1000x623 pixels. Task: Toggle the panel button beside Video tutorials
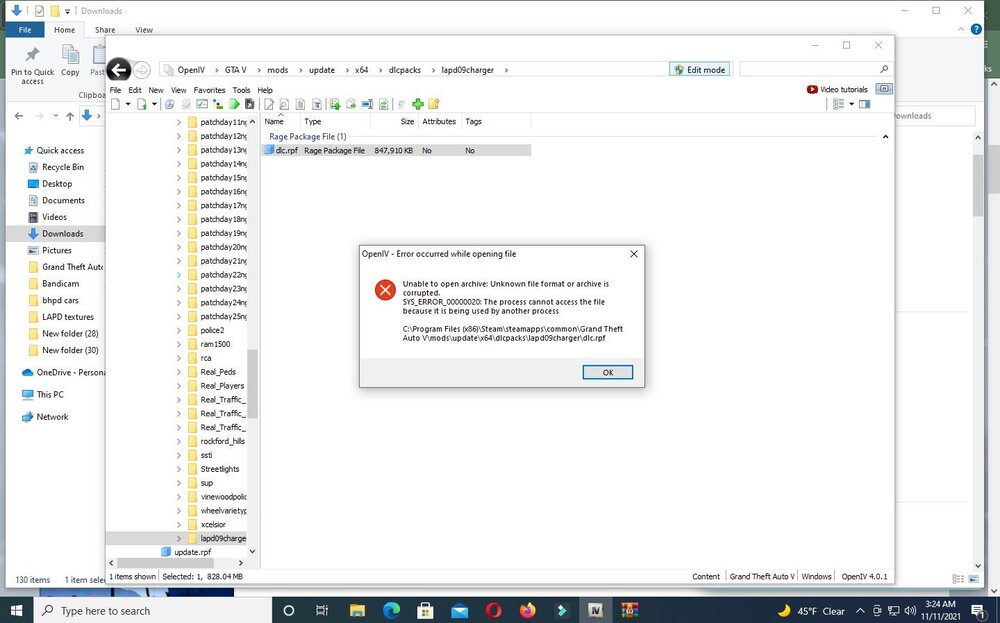tap(884, 89)
